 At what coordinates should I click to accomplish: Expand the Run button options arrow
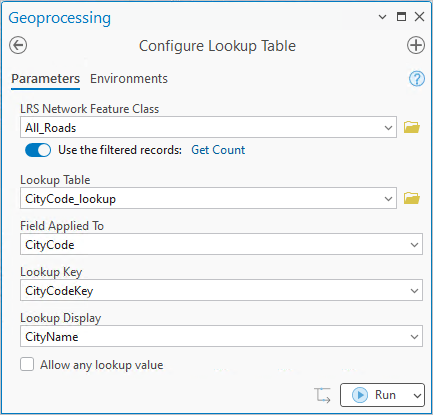pyautogui.click(x=417, y=395)
